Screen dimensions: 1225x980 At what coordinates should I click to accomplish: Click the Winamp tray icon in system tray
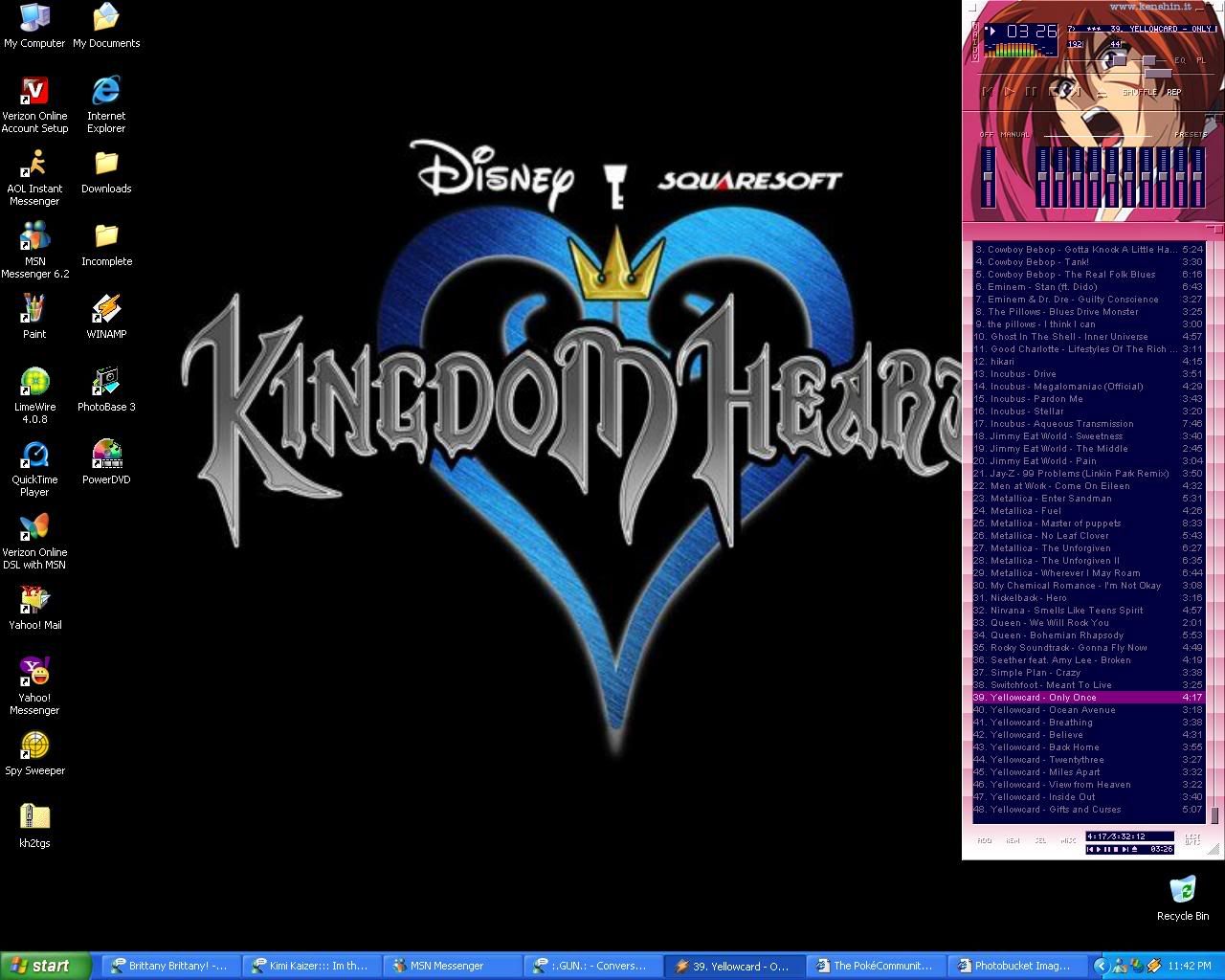point(1154,966)
